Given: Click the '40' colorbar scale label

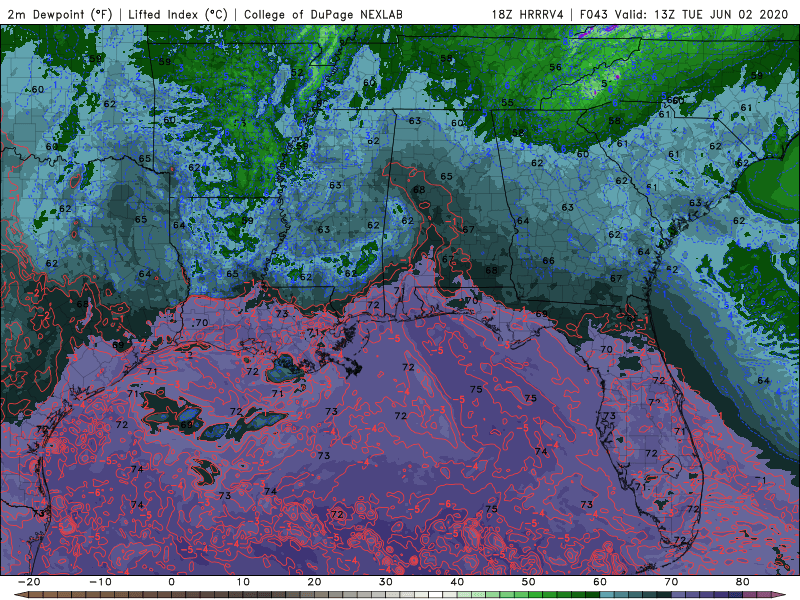Looking at the screenshot, I should pos(457,582).
